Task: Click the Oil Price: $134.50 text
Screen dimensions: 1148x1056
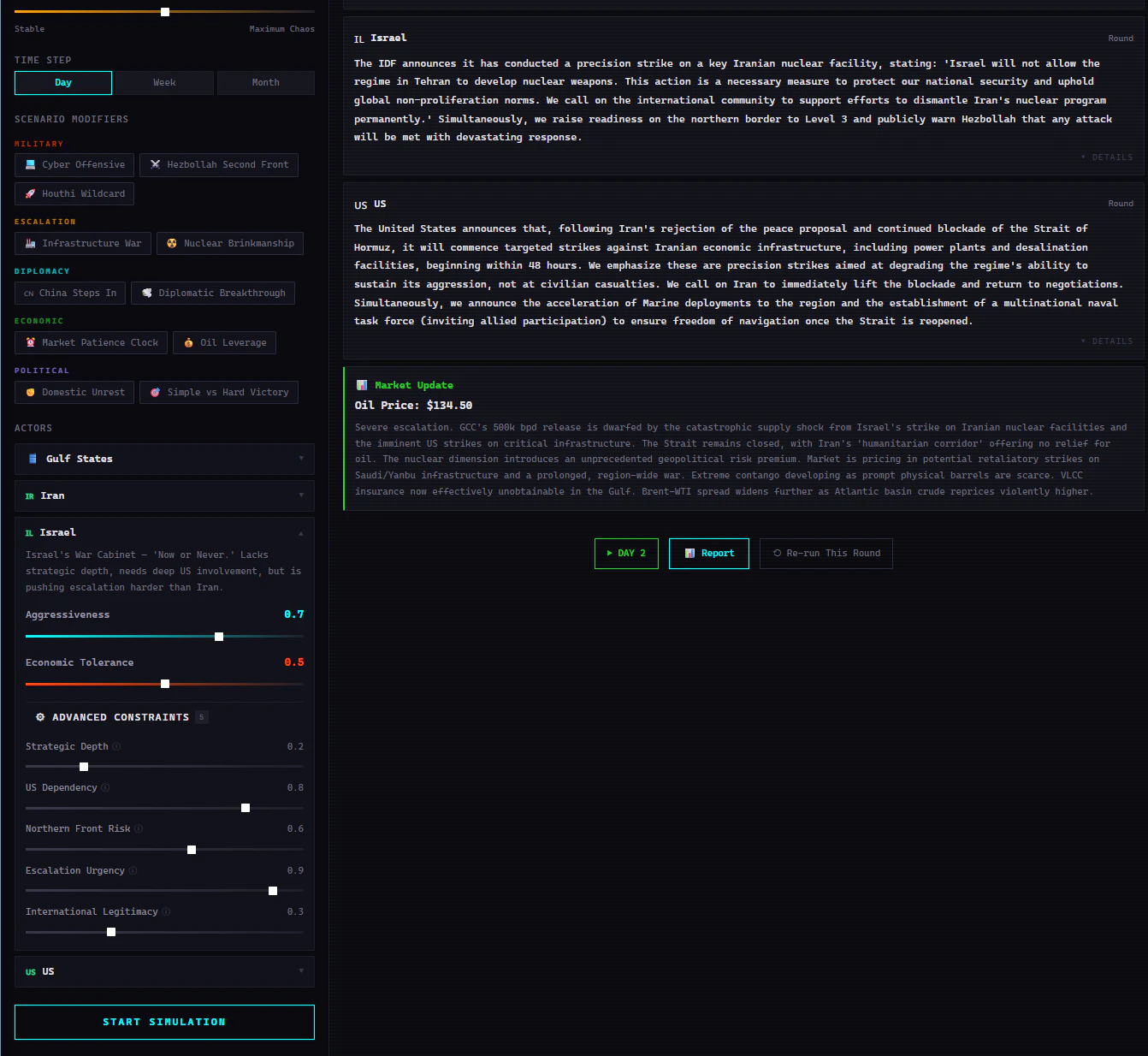Action: tap(413, 406)
